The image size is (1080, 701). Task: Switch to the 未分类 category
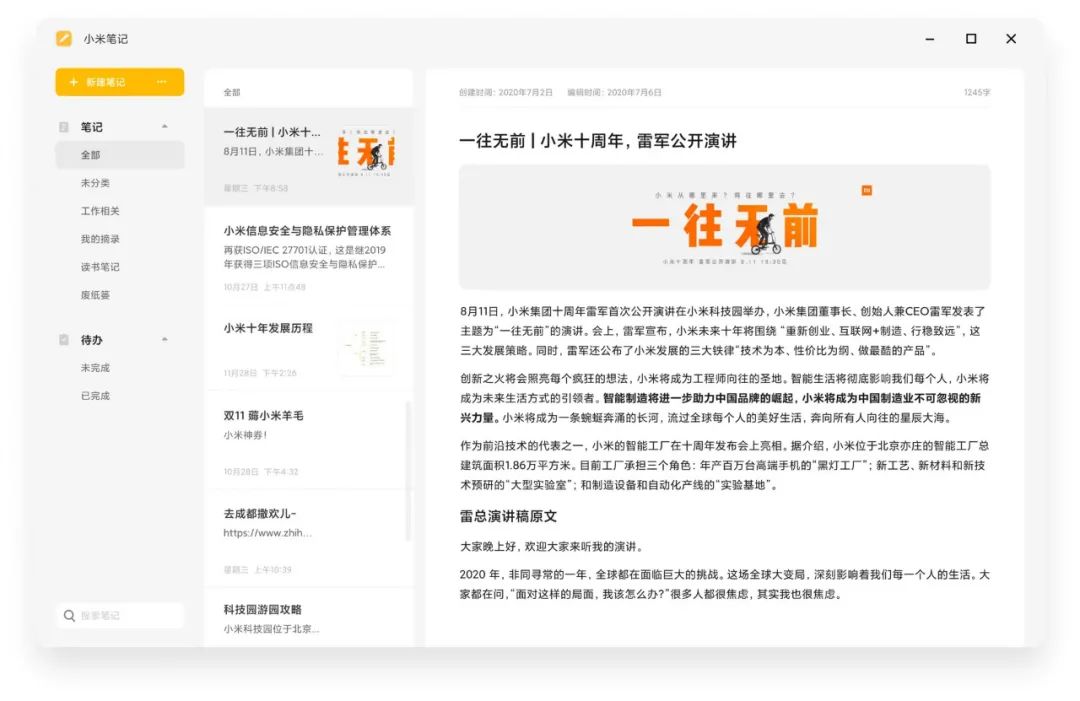(97, 182)
